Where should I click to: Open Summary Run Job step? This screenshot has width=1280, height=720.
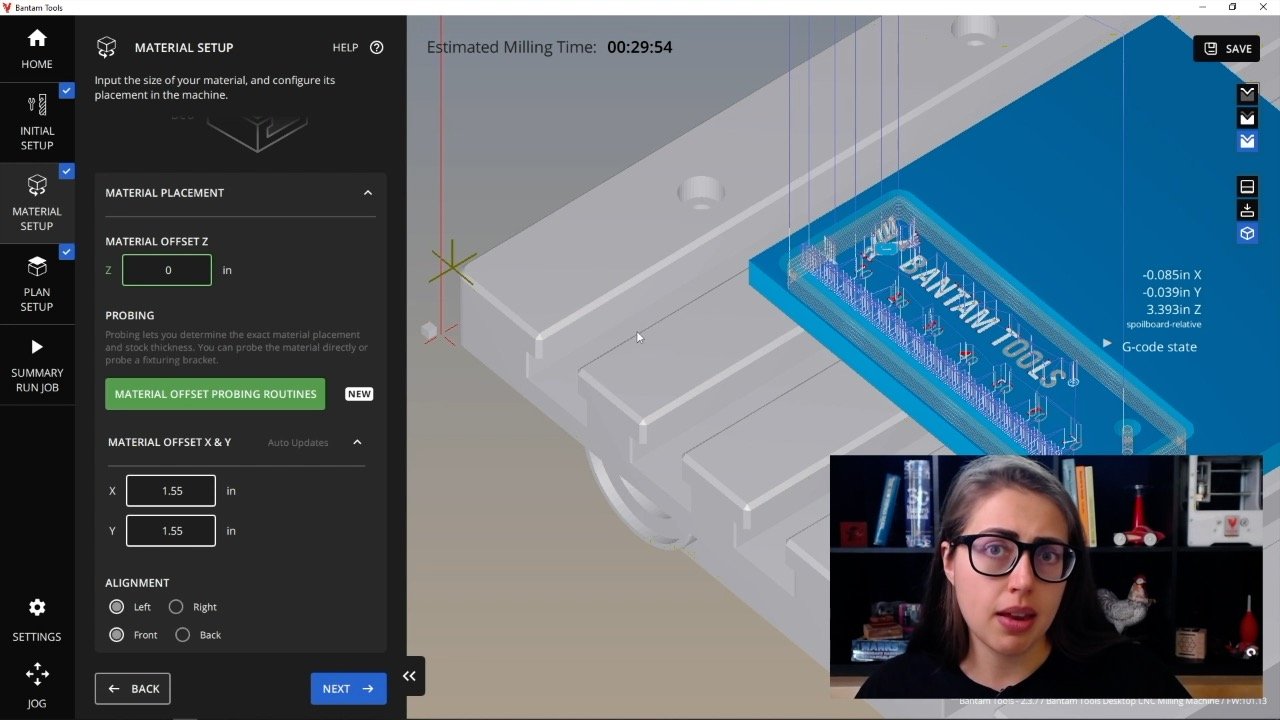coord(37,364)
